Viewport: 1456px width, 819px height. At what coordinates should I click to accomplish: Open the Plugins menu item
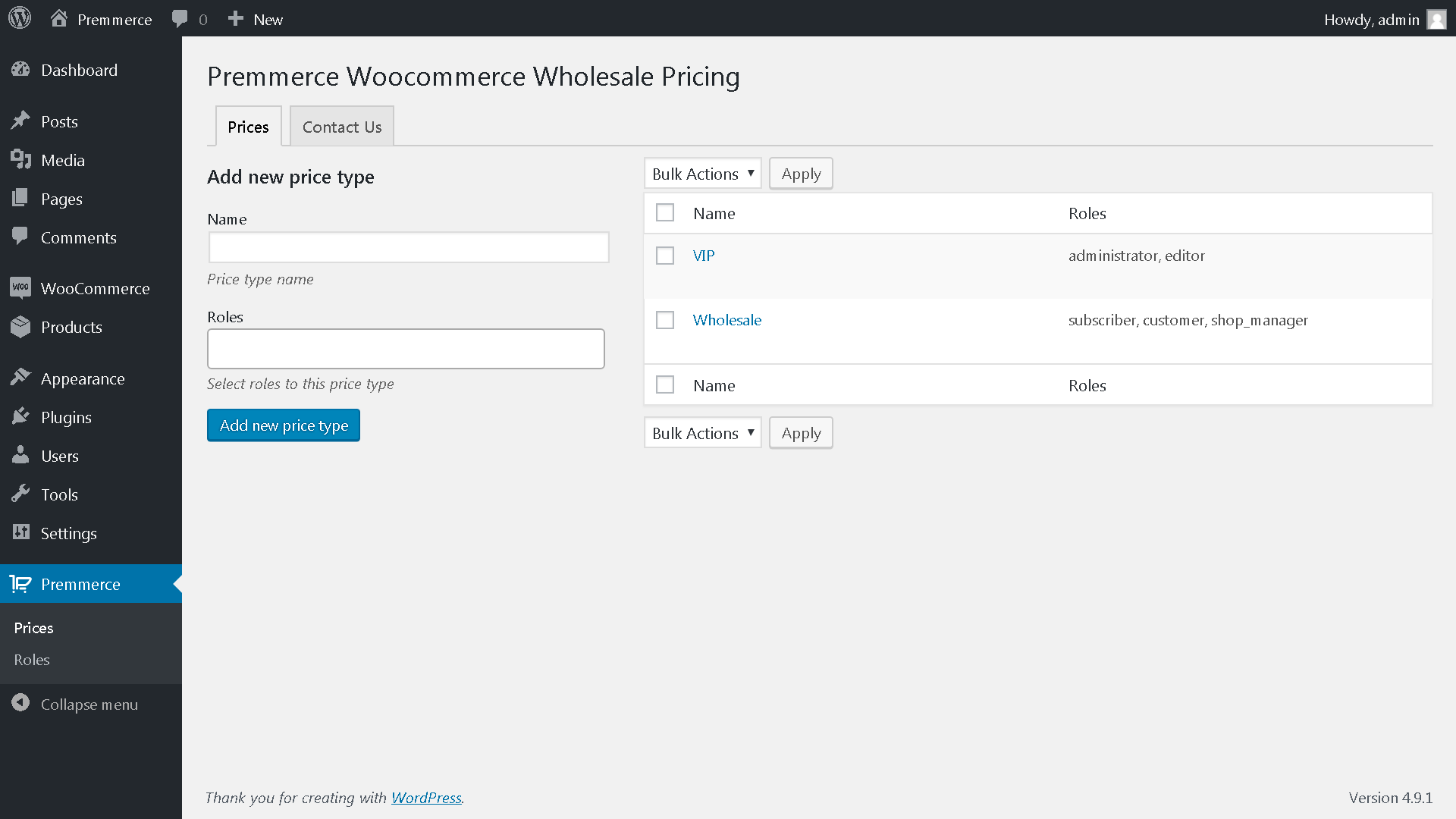pos(91,417)
